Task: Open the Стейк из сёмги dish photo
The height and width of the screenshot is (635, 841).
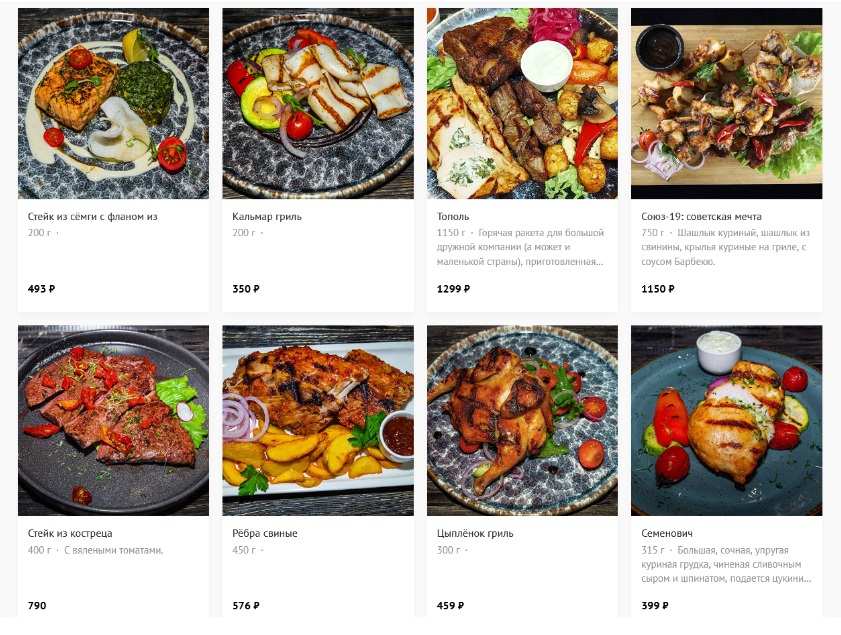Action: tap(113, 103)
